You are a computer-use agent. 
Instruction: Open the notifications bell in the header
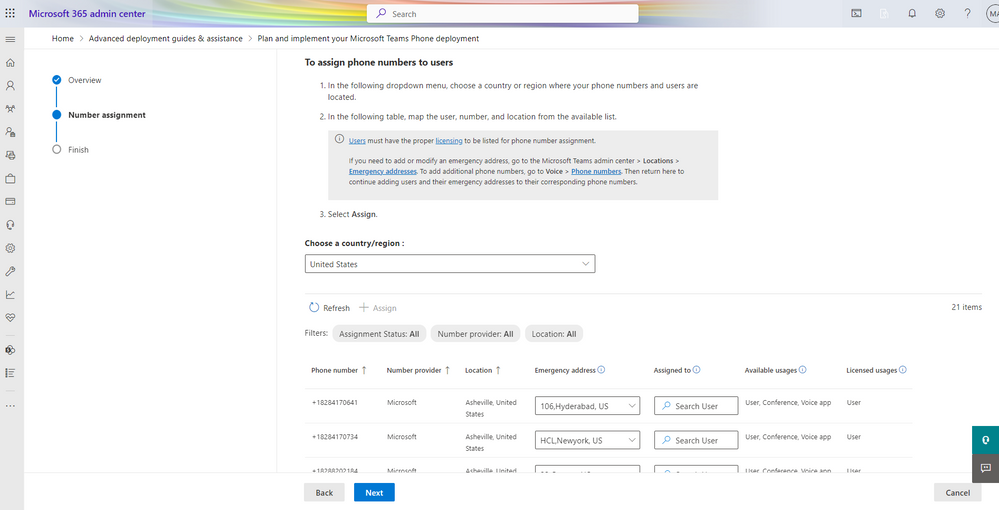point(912,13)
